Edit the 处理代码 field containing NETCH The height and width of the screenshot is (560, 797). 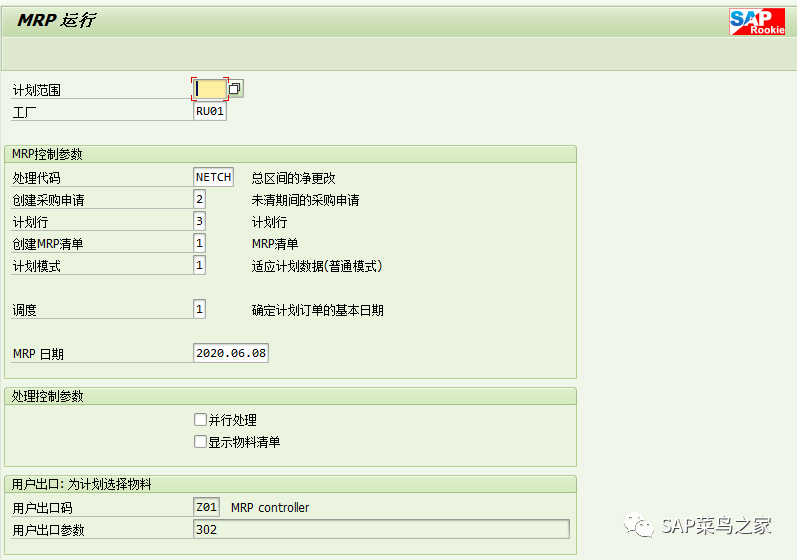(213, 177)
